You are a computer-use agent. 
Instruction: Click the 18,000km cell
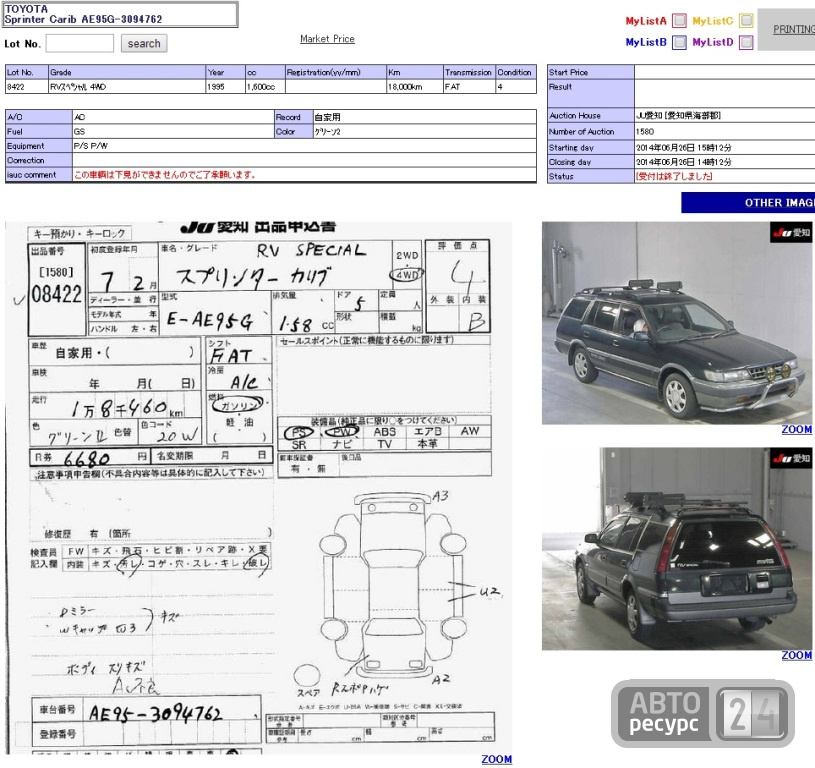pos(415,87)
